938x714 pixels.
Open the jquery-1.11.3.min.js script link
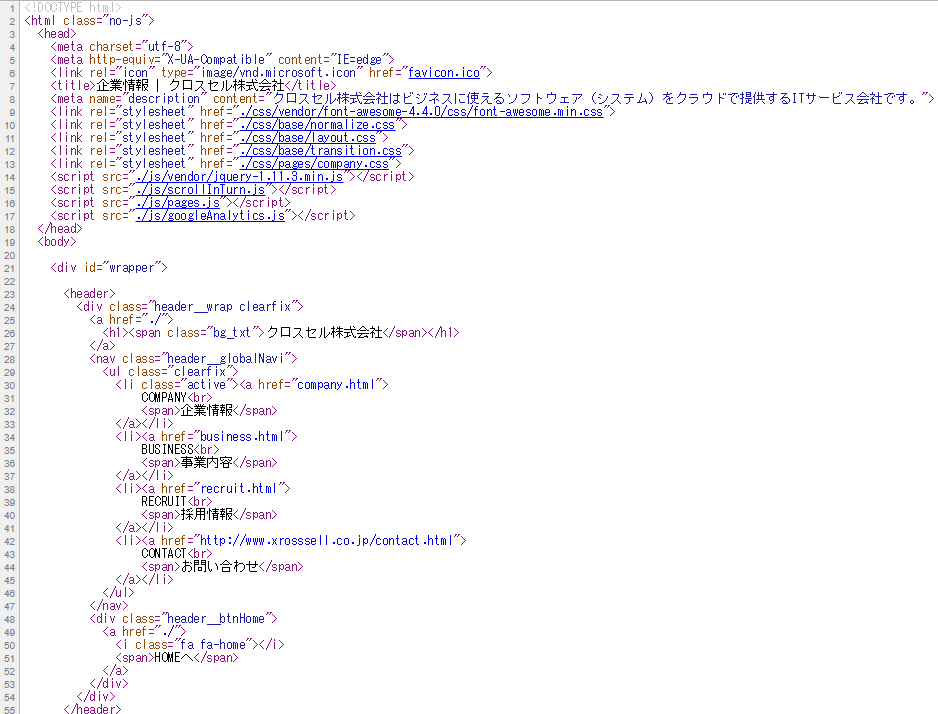[239, 177]
